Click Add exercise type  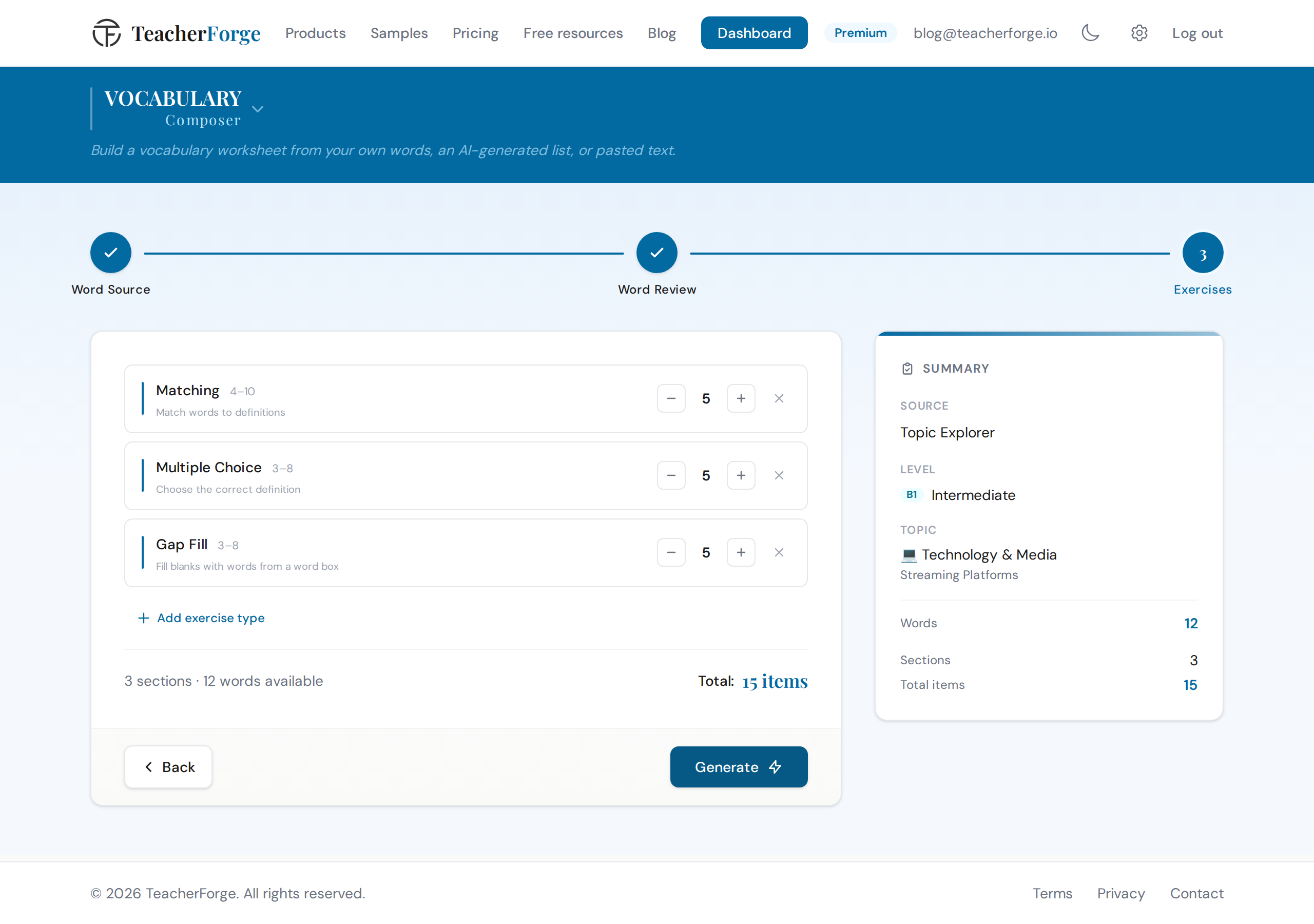point(201,618)
